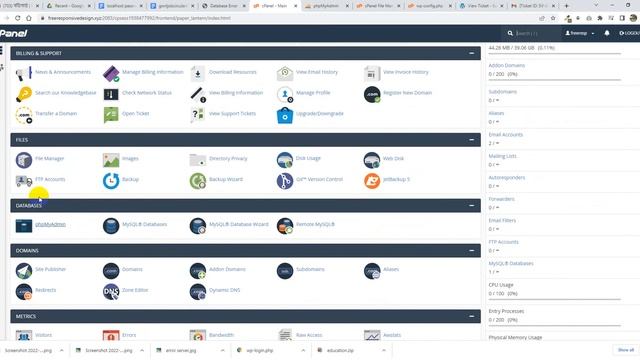640x360 pixels.
Task: Launch the Backup Wizard icon
Action: pyautogui.click(x=198, y=181)
